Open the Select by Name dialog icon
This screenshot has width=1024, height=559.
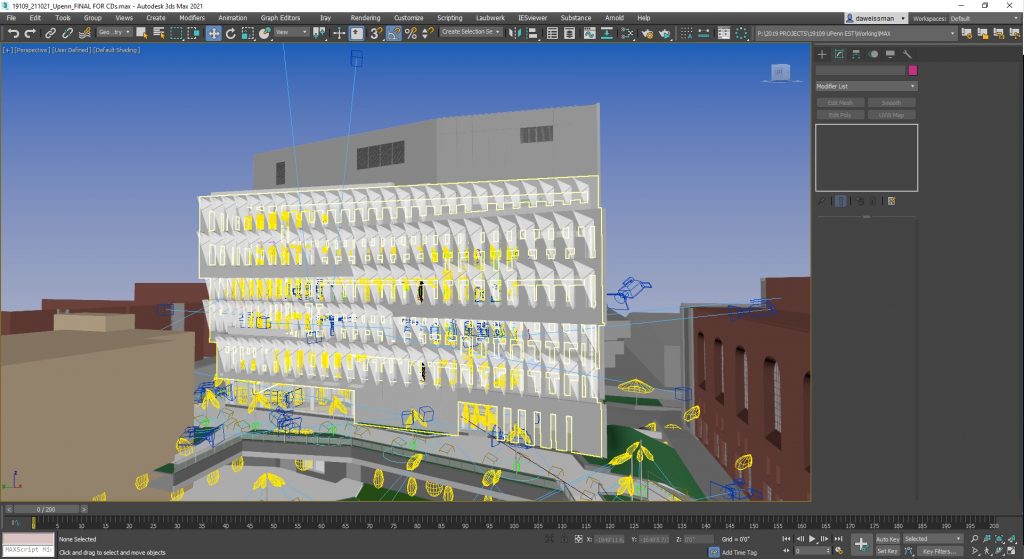[x=159, y=33]
